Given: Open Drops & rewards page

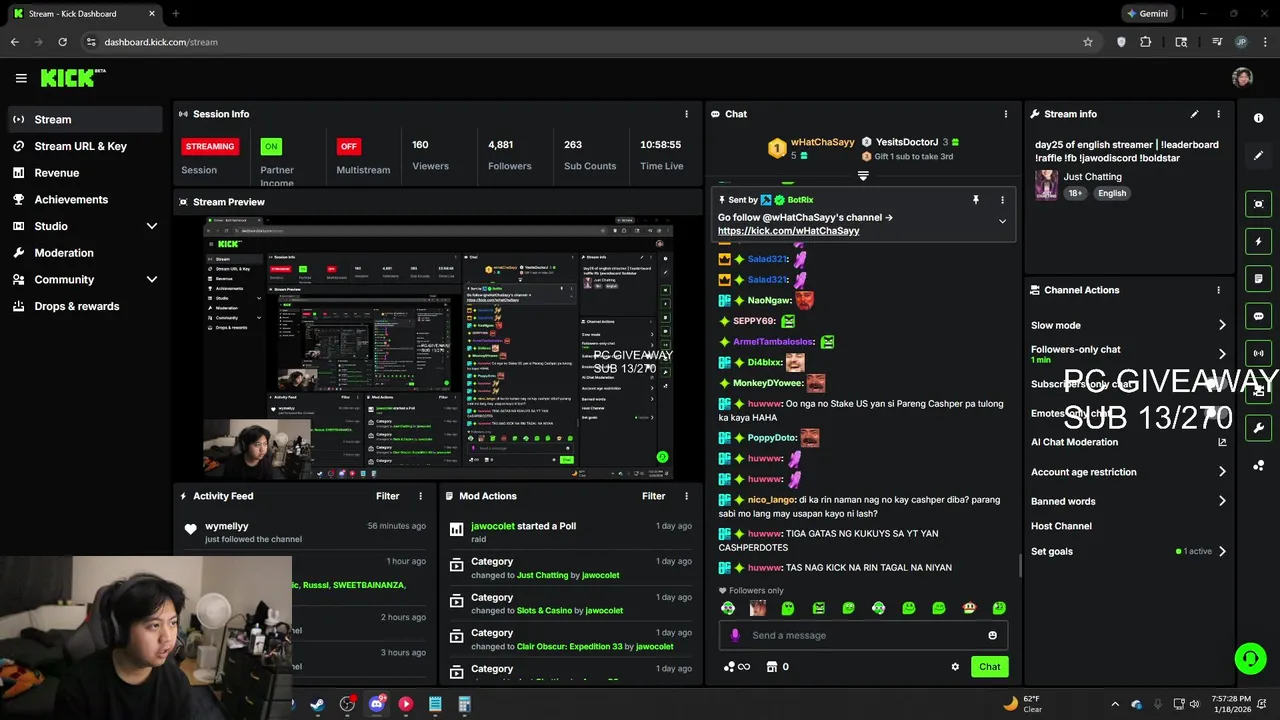Looking at the screenshot, I should (84, 306).
